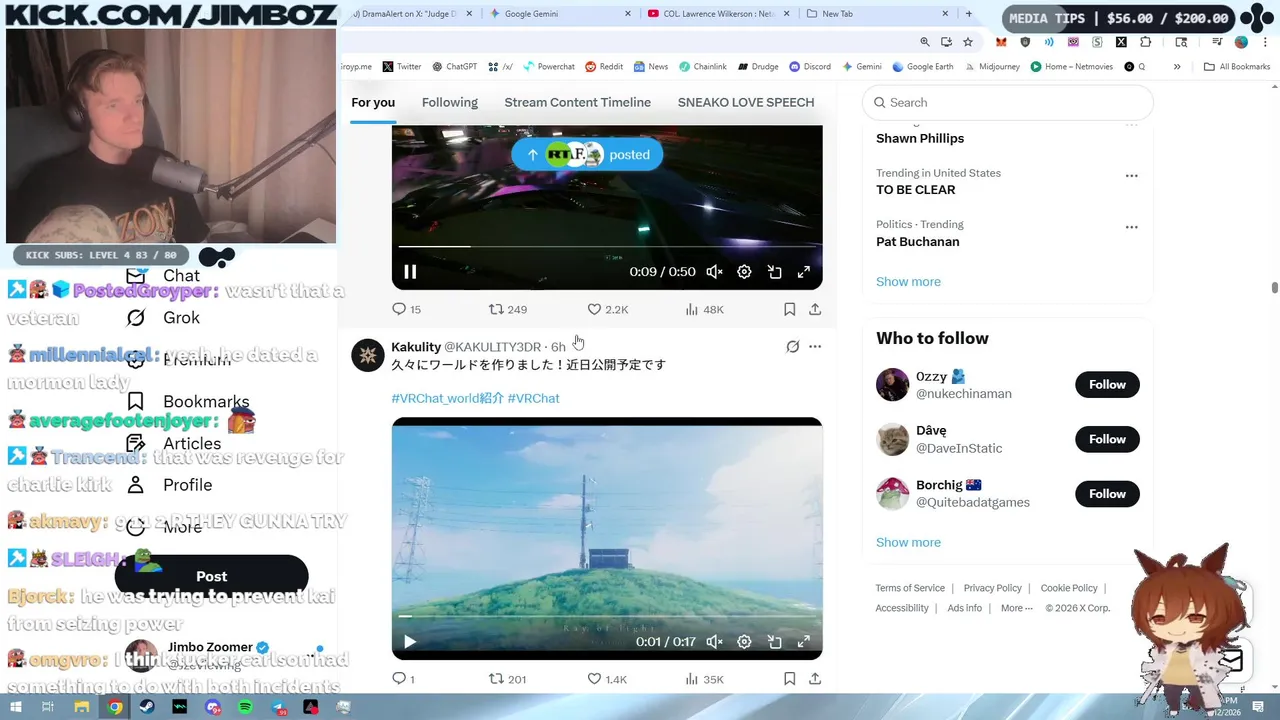Open more options on Kakulity's post
This screenshot has width=1280, height=720.
tap(815, 346)
